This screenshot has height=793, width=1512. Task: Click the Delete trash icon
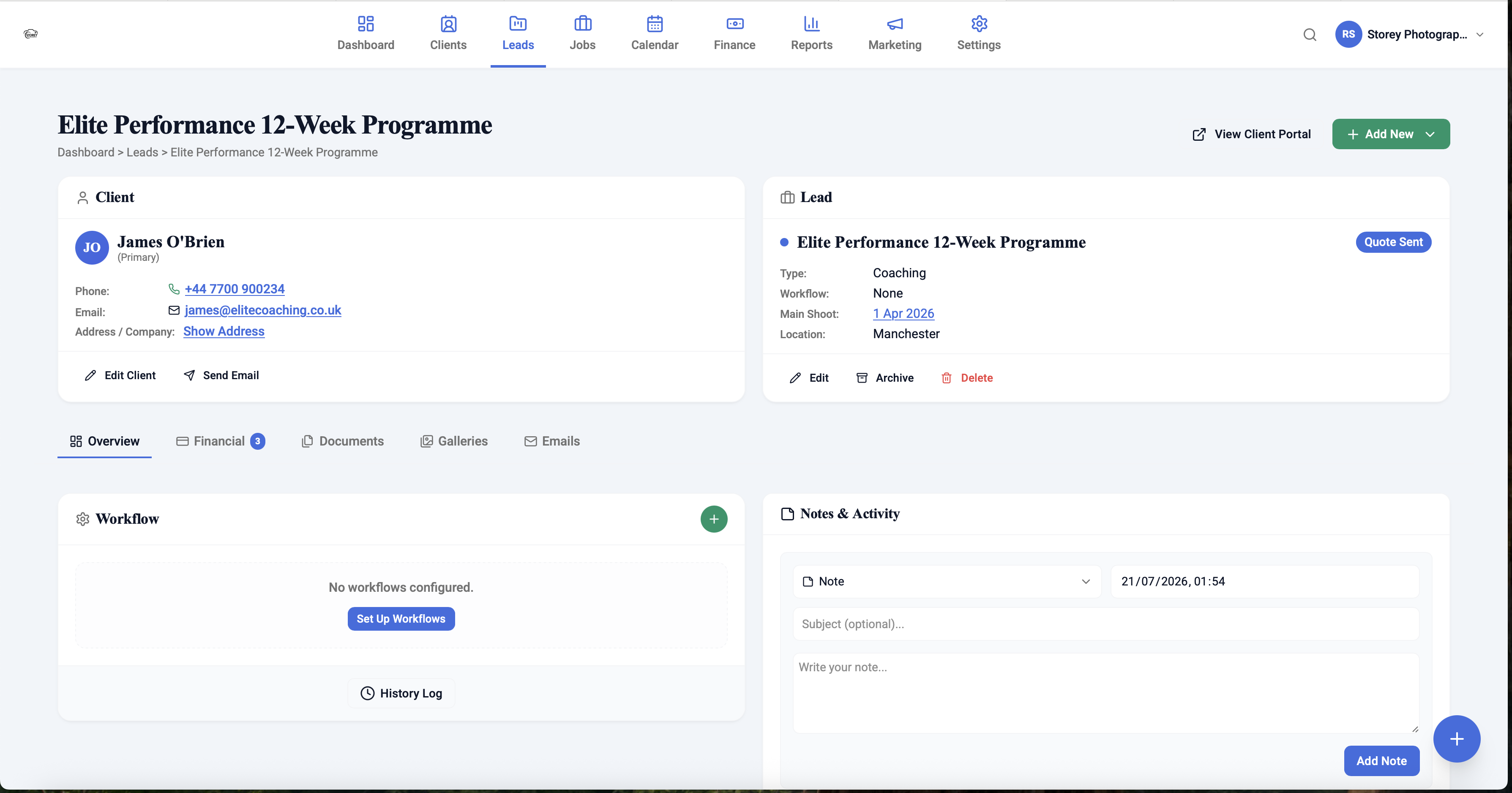click(946, 378)
